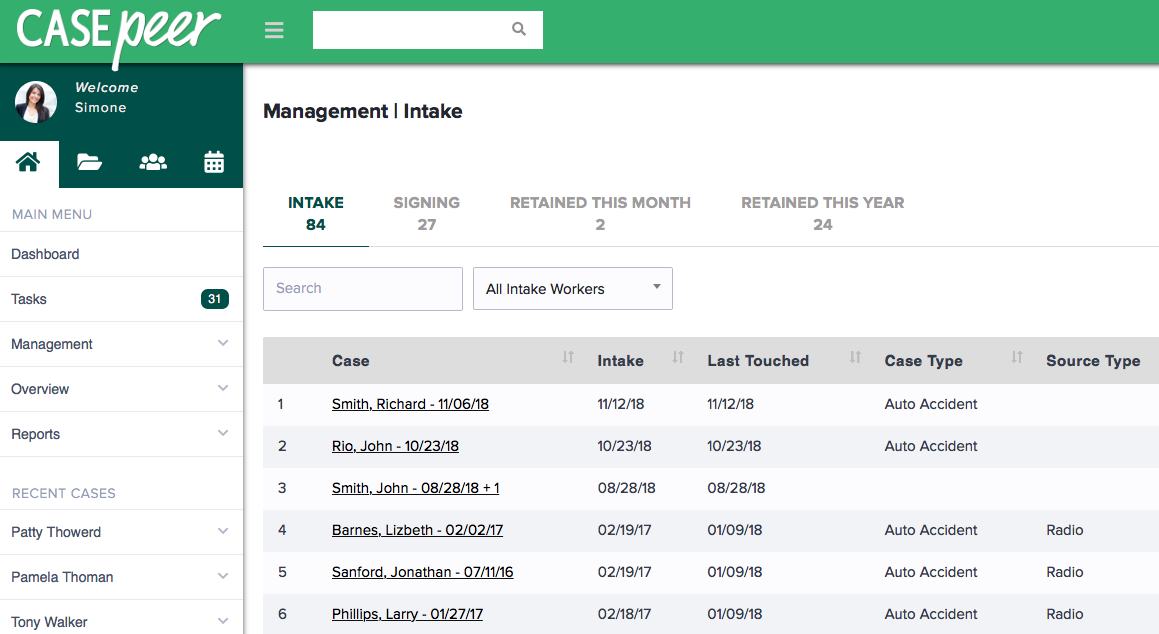Viewport: 1159px width, 634px height.
Task: Select the home icon in the sidebar
Action: point(29,161)
